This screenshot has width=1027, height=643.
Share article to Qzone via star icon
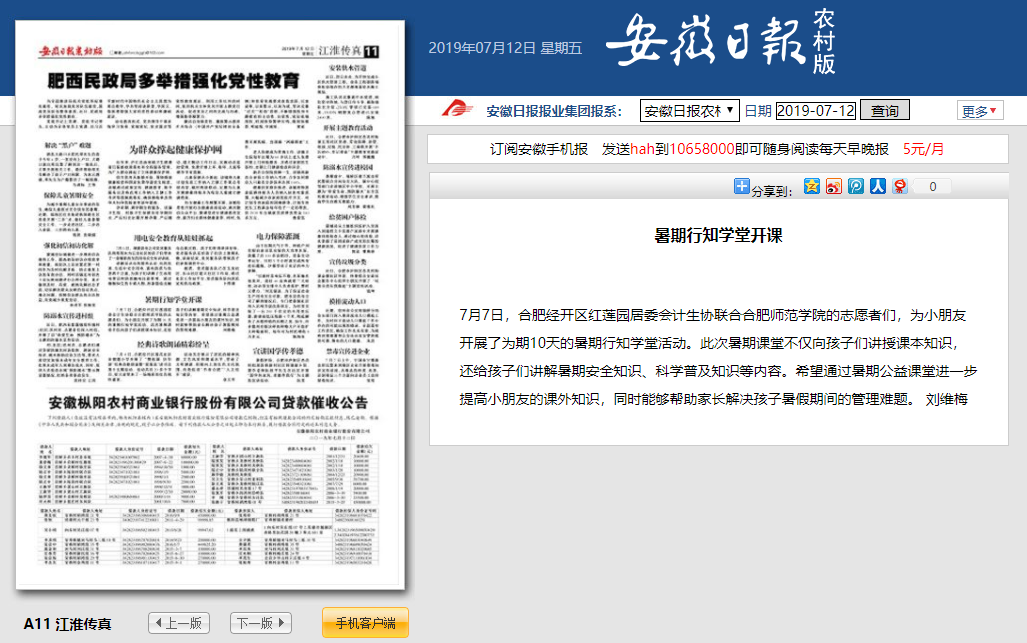(x=812, y=186)
